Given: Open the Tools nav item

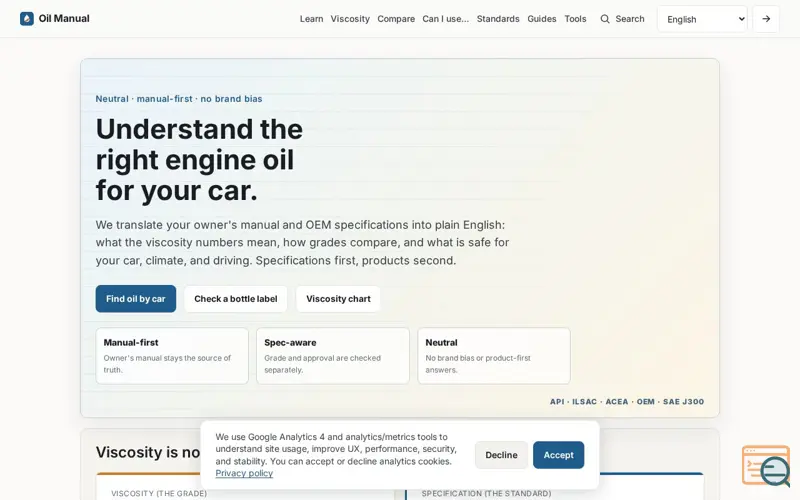Looking at the screenshot, I should (575, 19).
